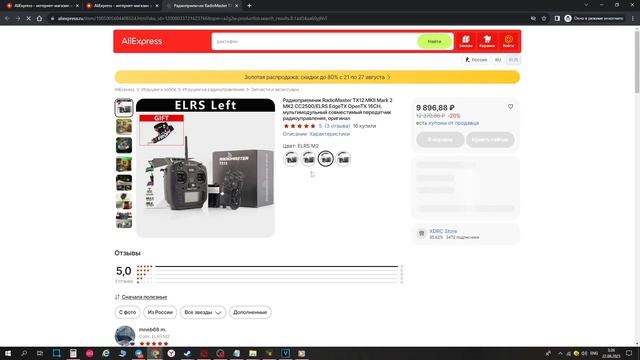Click the green Найти search button

[434, 42]
